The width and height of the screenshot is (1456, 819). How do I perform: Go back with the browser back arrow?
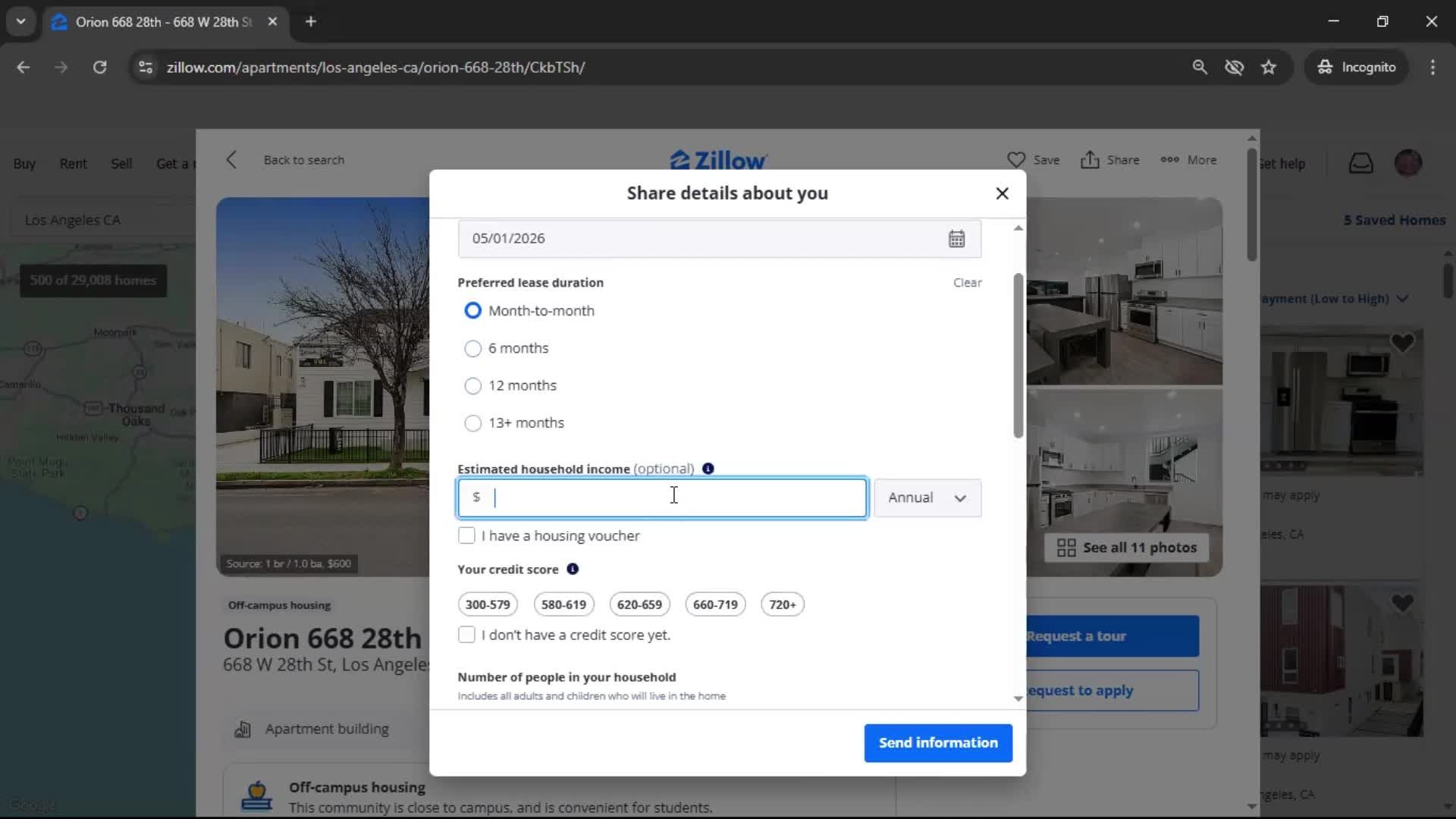[24, 67]
